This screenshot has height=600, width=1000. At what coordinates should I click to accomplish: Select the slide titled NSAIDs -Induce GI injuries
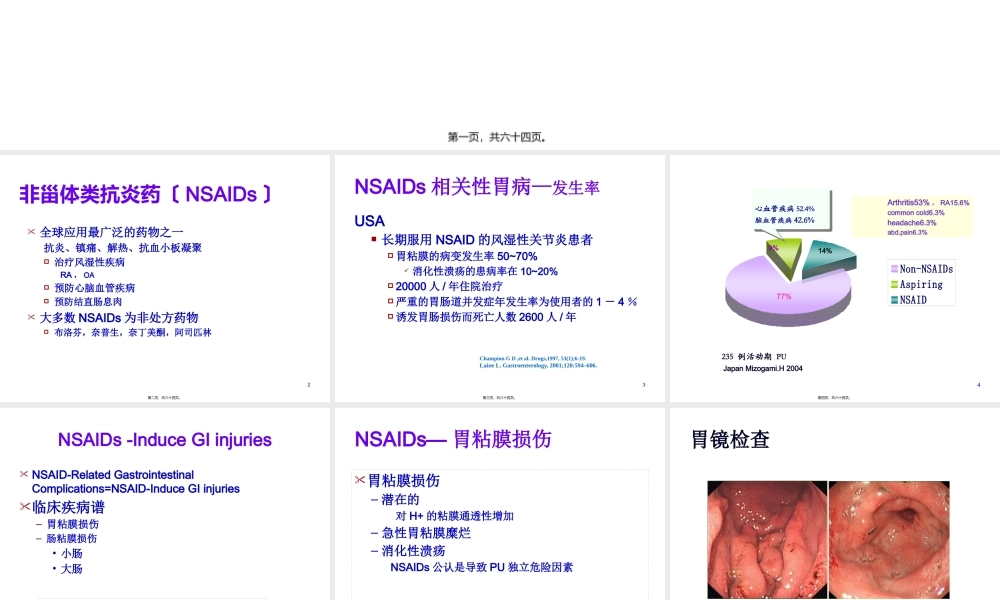[164, 440]
